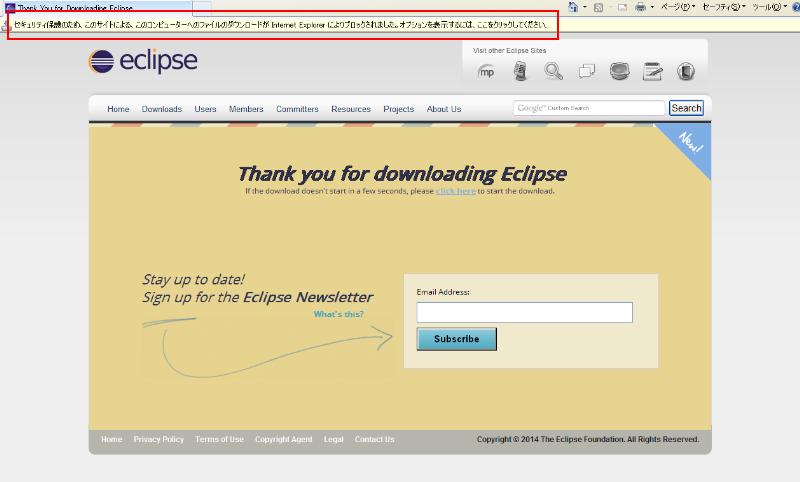Image resolution: width=800 pixels, height=482 pixels.
Task: Click the Eclipse logo
Action: (x=143, y=62)
